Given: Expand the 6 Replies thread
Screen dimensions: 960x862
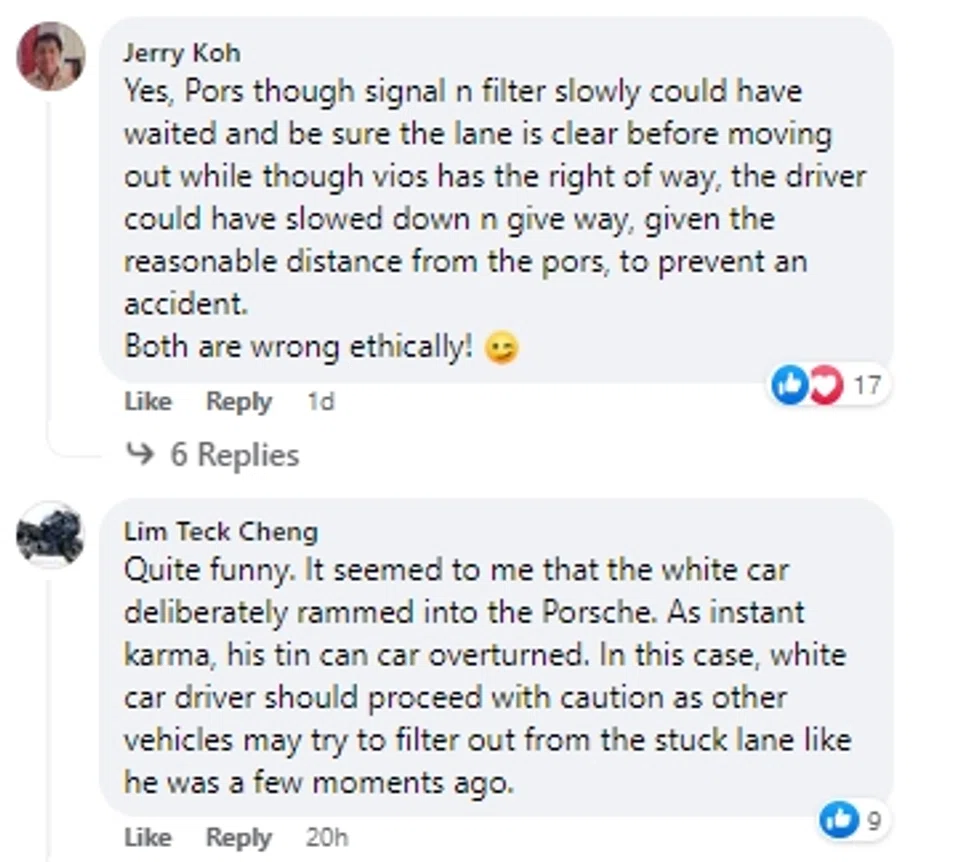Looking at the screenshot, I should (234, 455).
